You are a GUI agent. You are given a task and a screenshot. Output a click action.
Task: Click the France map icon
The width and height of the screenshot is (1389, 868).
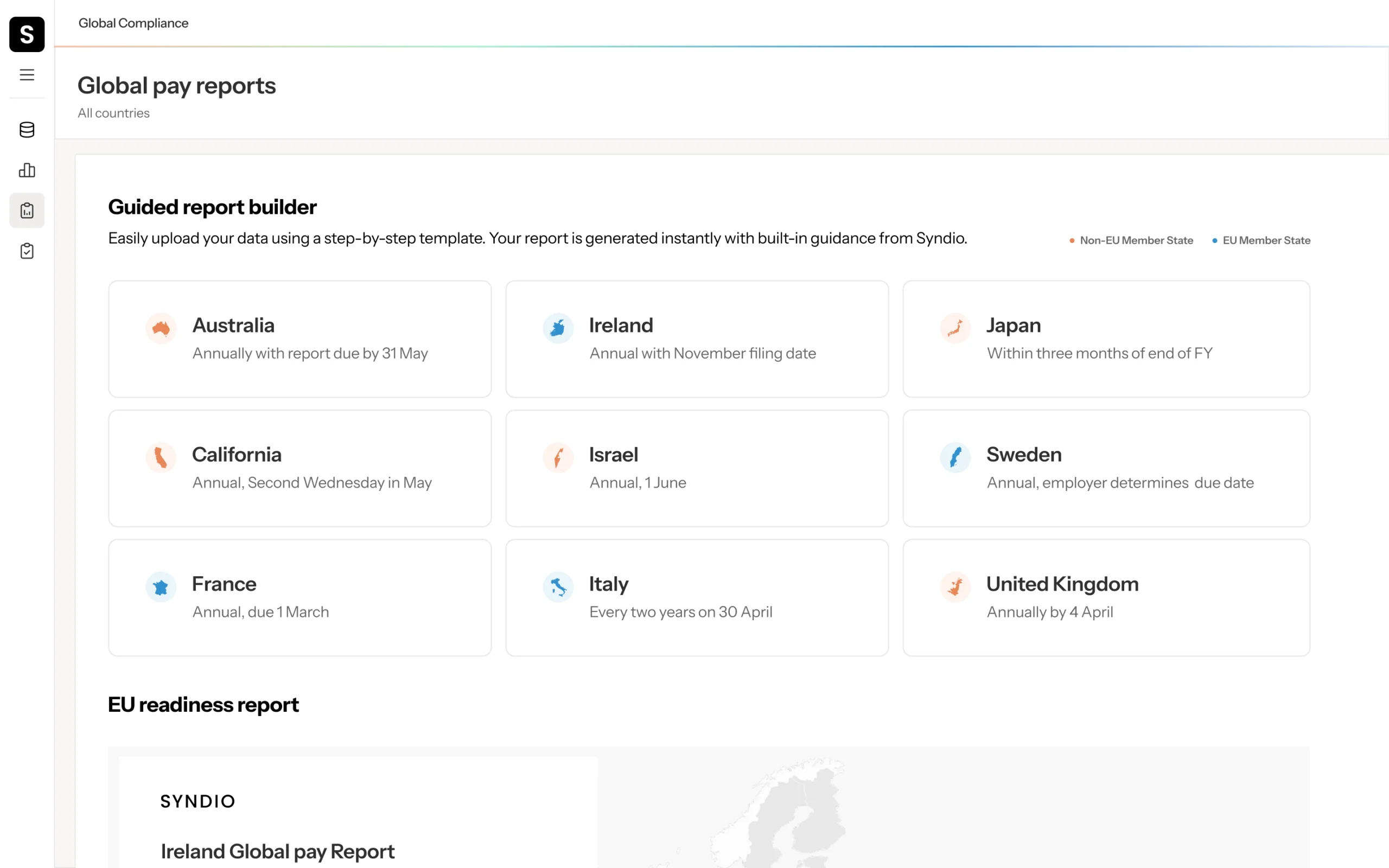(161, 586)
